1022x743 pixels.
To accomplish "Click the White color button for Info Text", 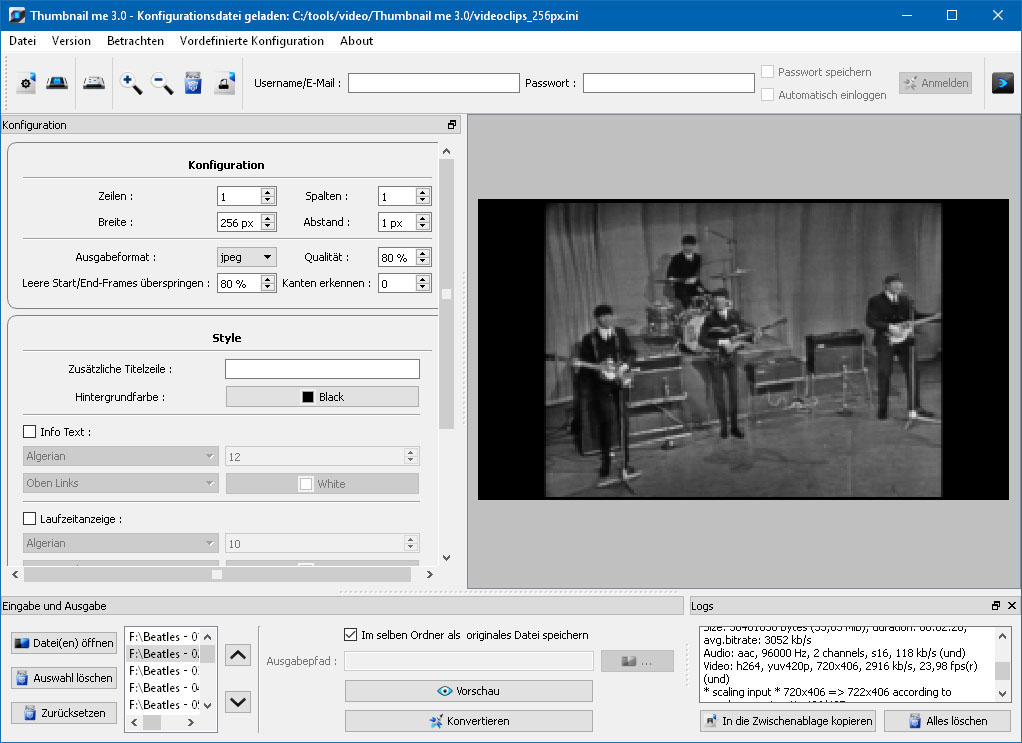I will [x=322, y=484].
